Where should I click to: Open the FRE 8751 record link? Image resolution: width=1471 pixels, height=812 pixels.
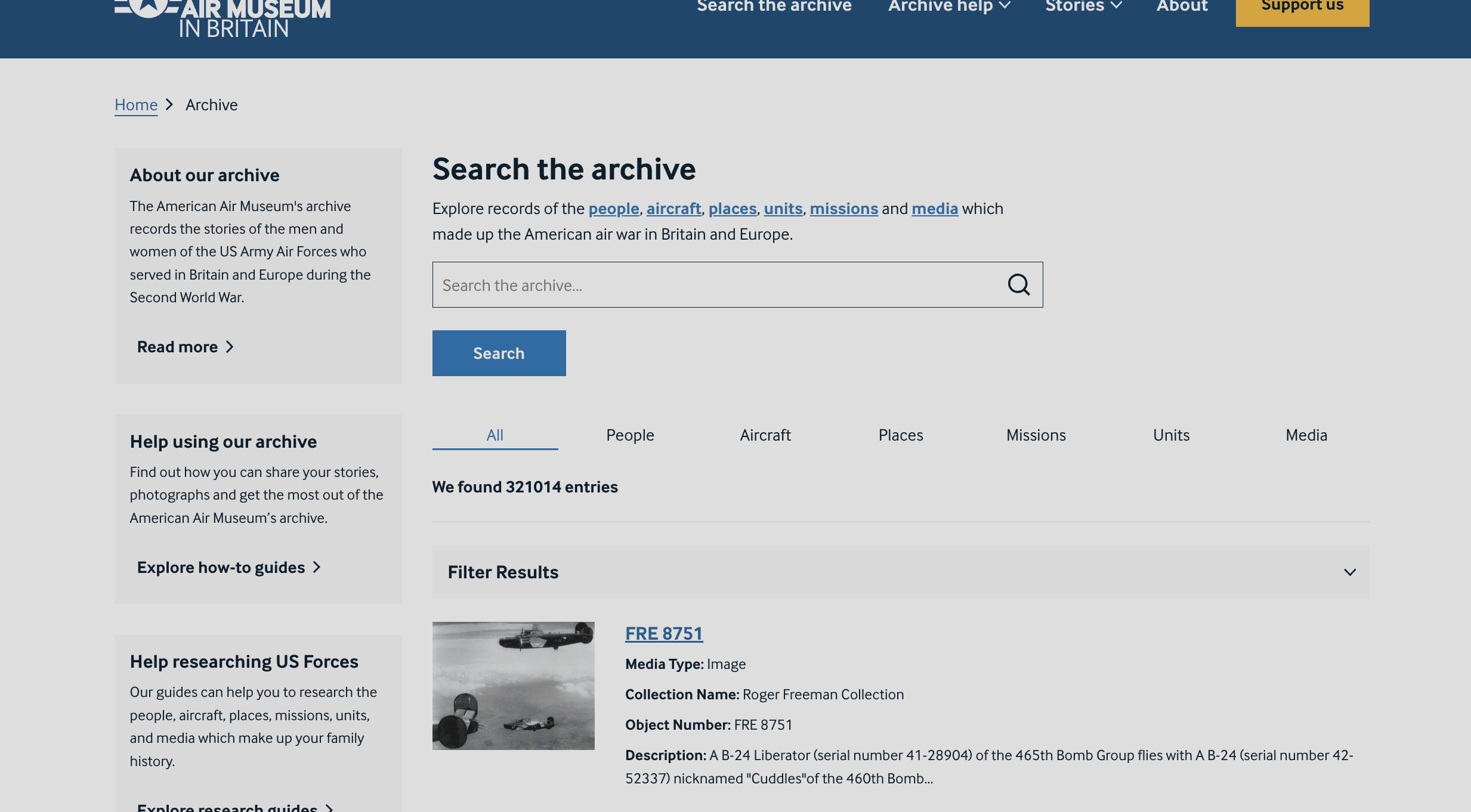[664, 633]
